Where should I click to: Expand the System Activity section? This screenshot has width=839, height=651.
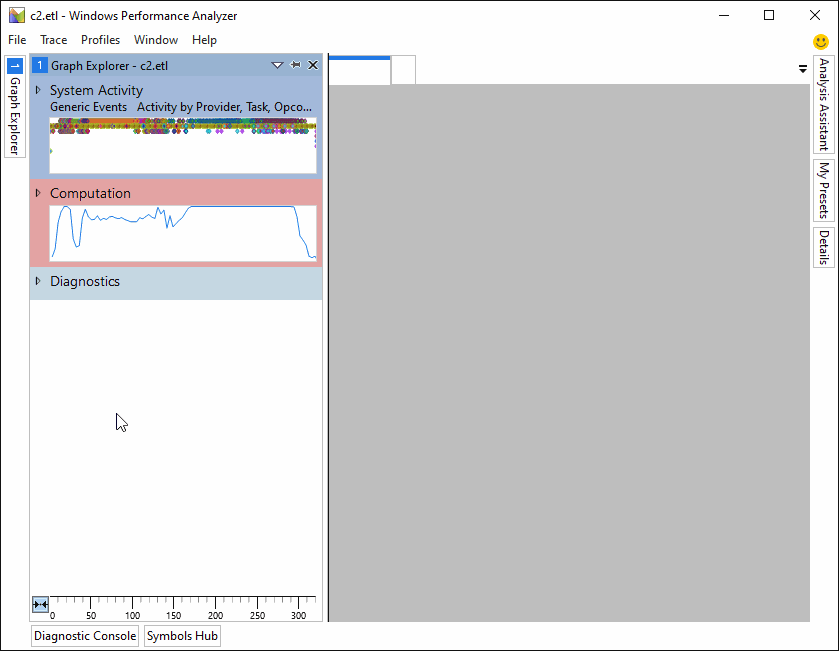coord(38,89)
